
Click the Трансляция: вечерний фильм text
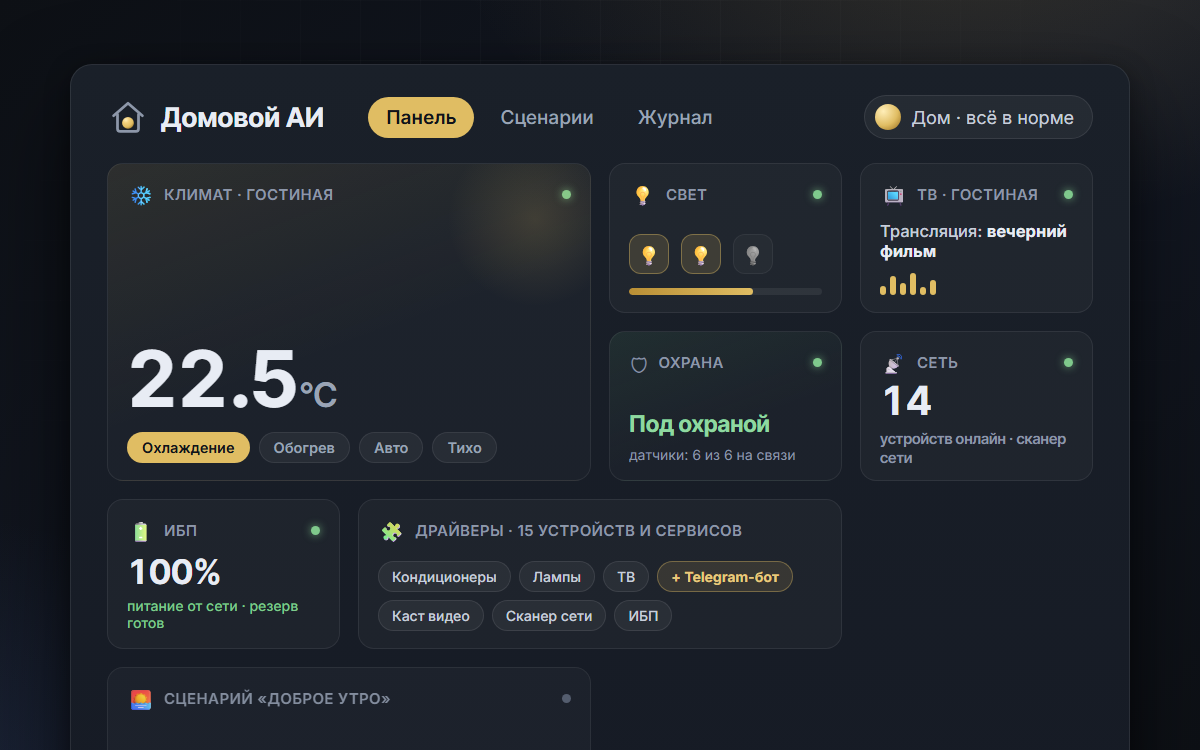(x=973, y=241)
